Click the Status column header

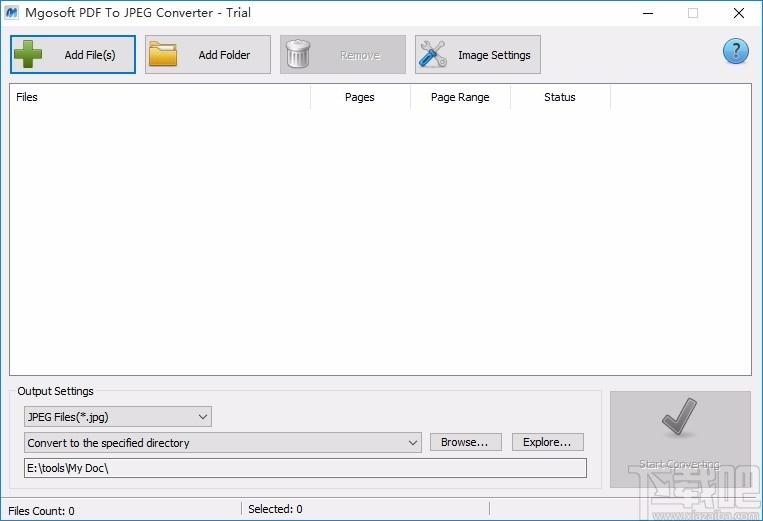click(560, 97)
